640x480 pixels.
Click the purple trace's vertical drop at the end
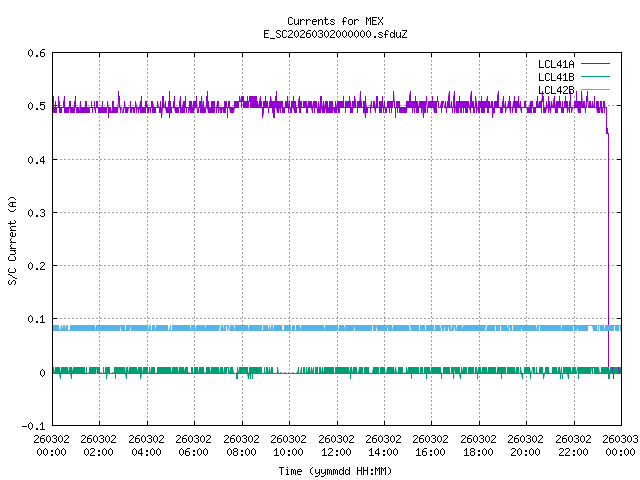(608, 250)
